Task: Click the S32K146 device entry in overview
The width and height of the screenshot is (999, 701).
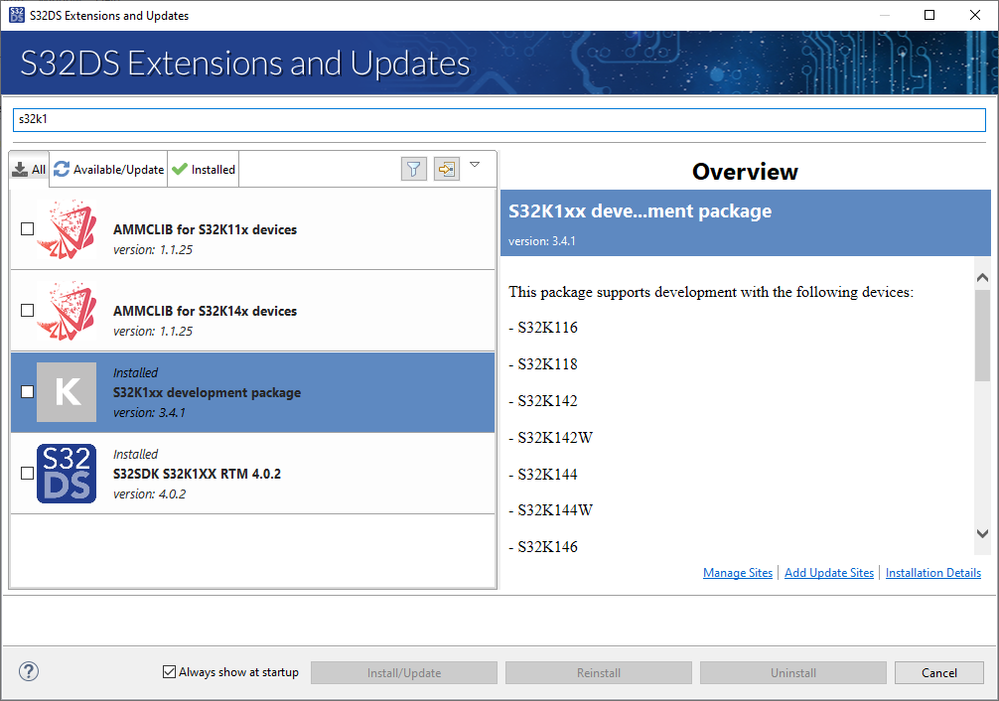Action: coord(543,547)
